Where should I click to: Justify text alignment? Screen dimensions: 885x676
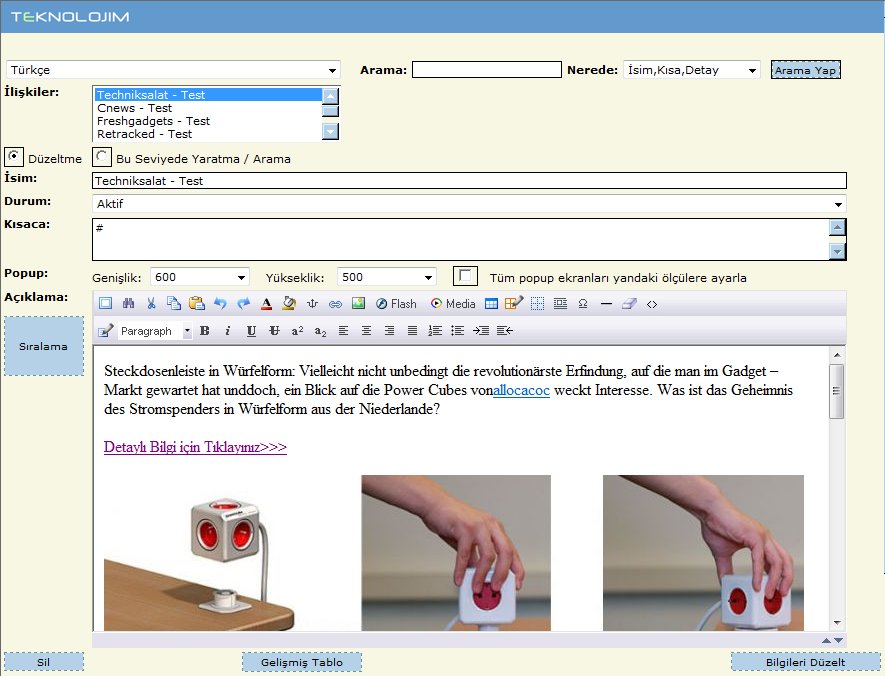pos(413,331)
